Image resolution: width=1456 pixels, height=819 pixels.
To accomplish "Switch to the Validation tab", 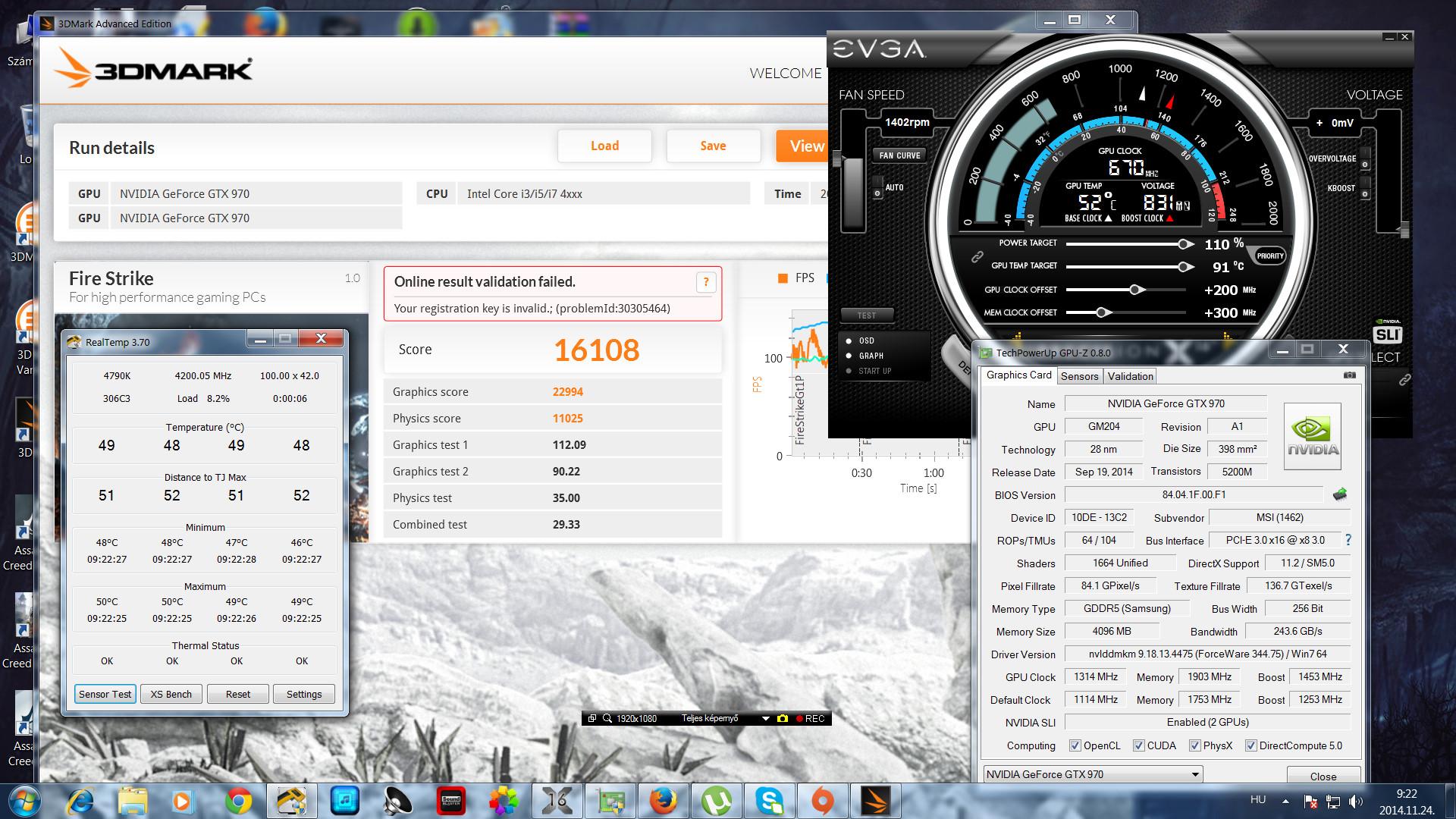I will 1130,376.
